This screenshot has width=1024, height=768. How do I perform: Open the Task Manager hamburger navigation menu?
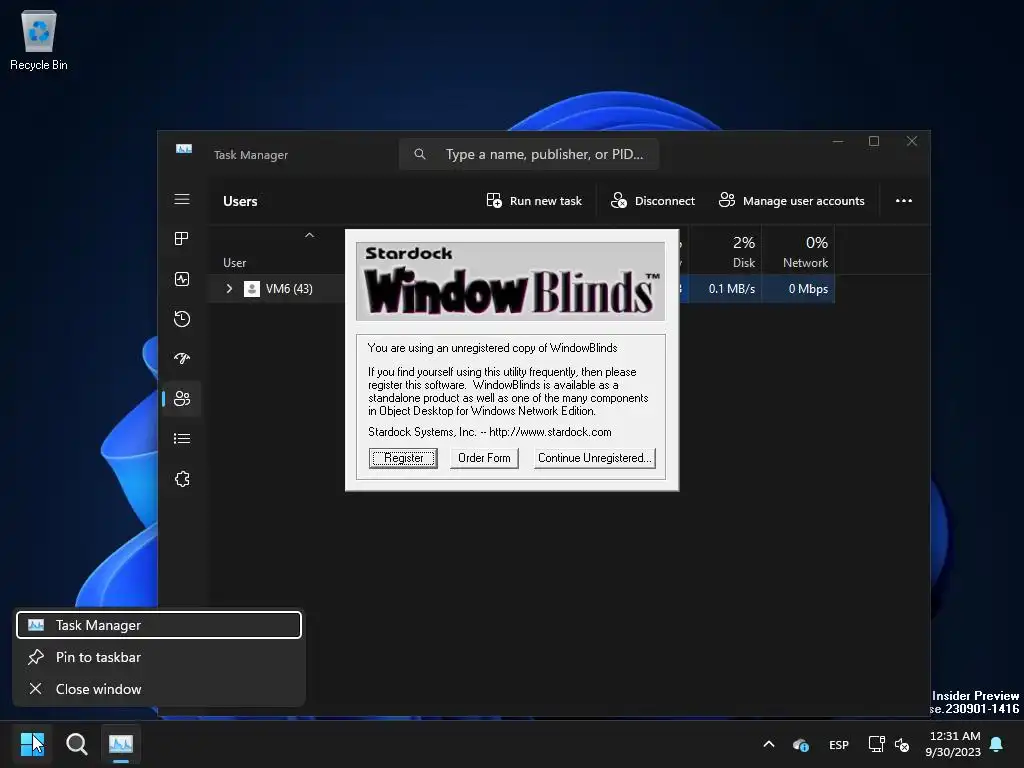point(182,199)
